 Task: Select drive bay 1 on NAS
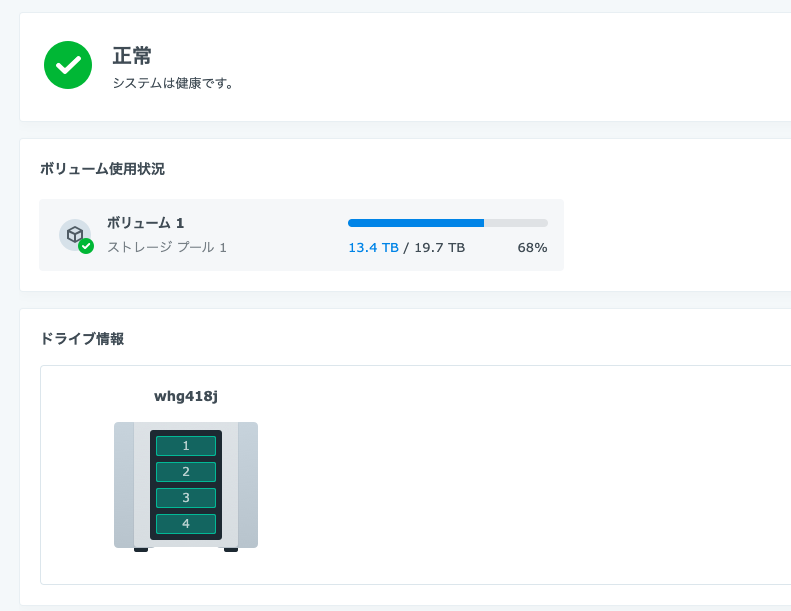[x=186, y=446]
